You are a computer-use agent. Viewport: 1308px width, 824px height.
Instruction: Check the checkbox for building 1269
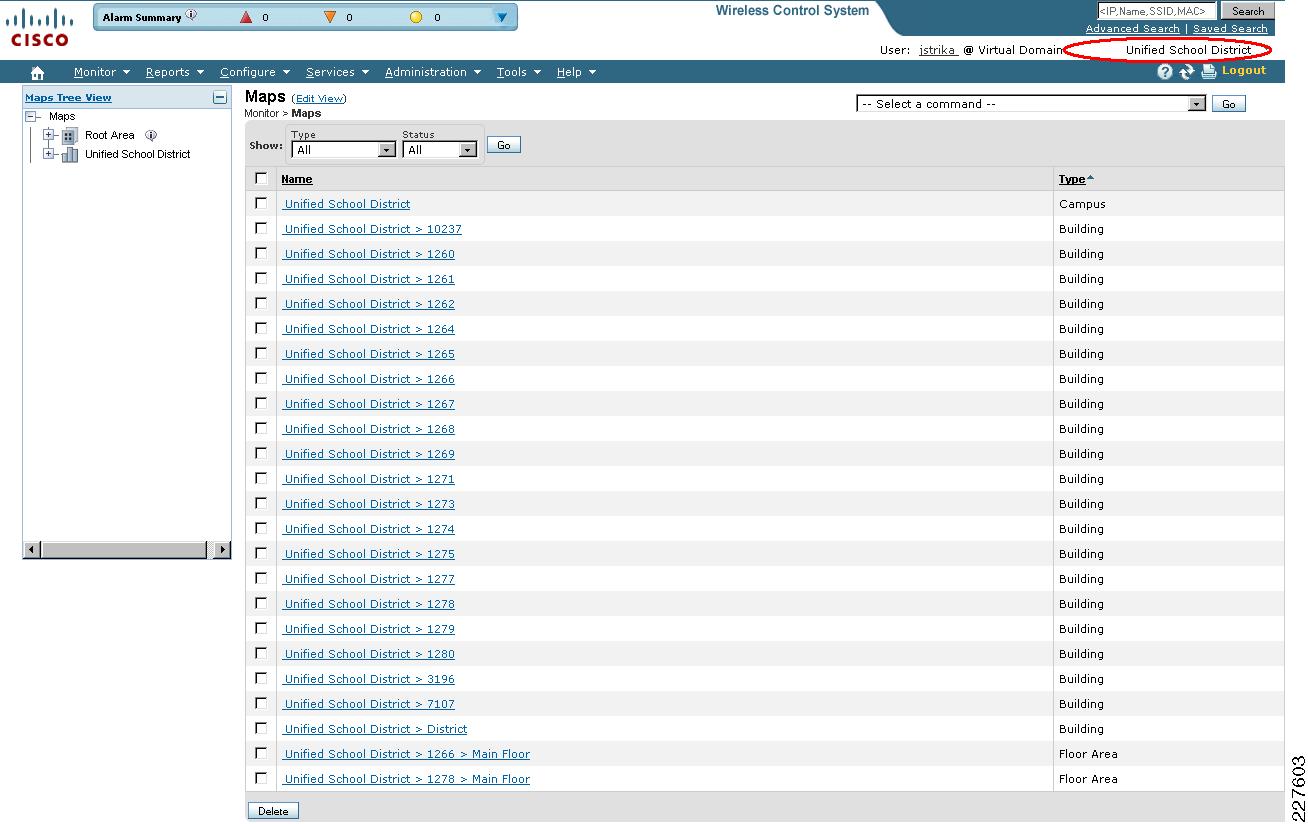click(x=261, y=453)
